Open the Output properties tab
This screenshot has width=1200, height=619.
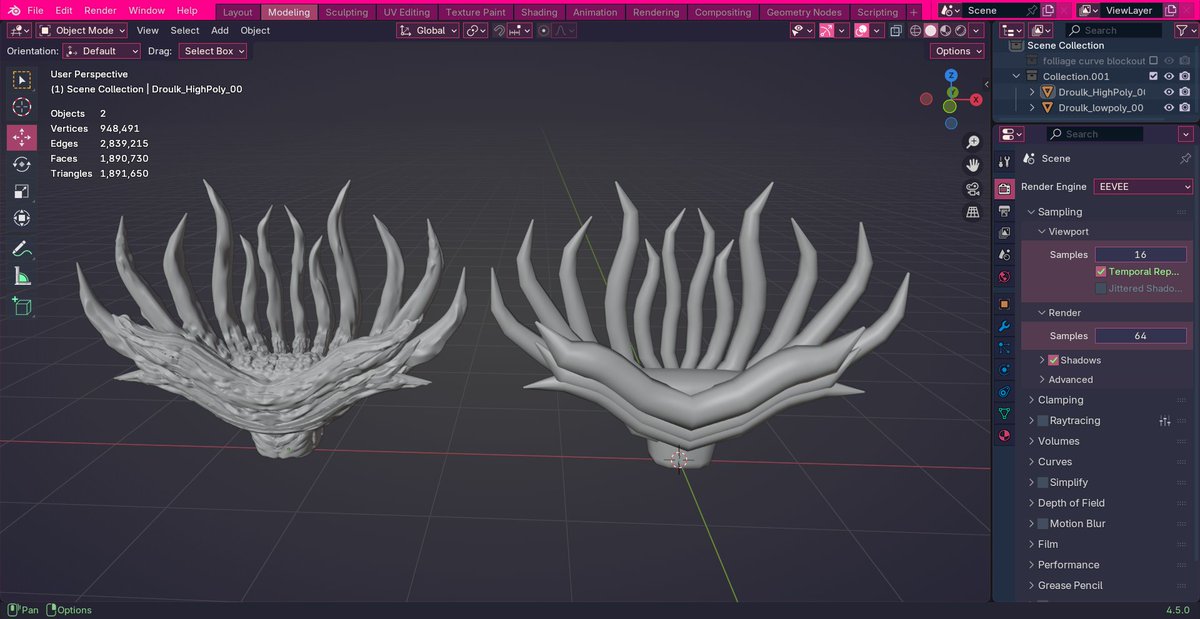tap(1004, 211)
